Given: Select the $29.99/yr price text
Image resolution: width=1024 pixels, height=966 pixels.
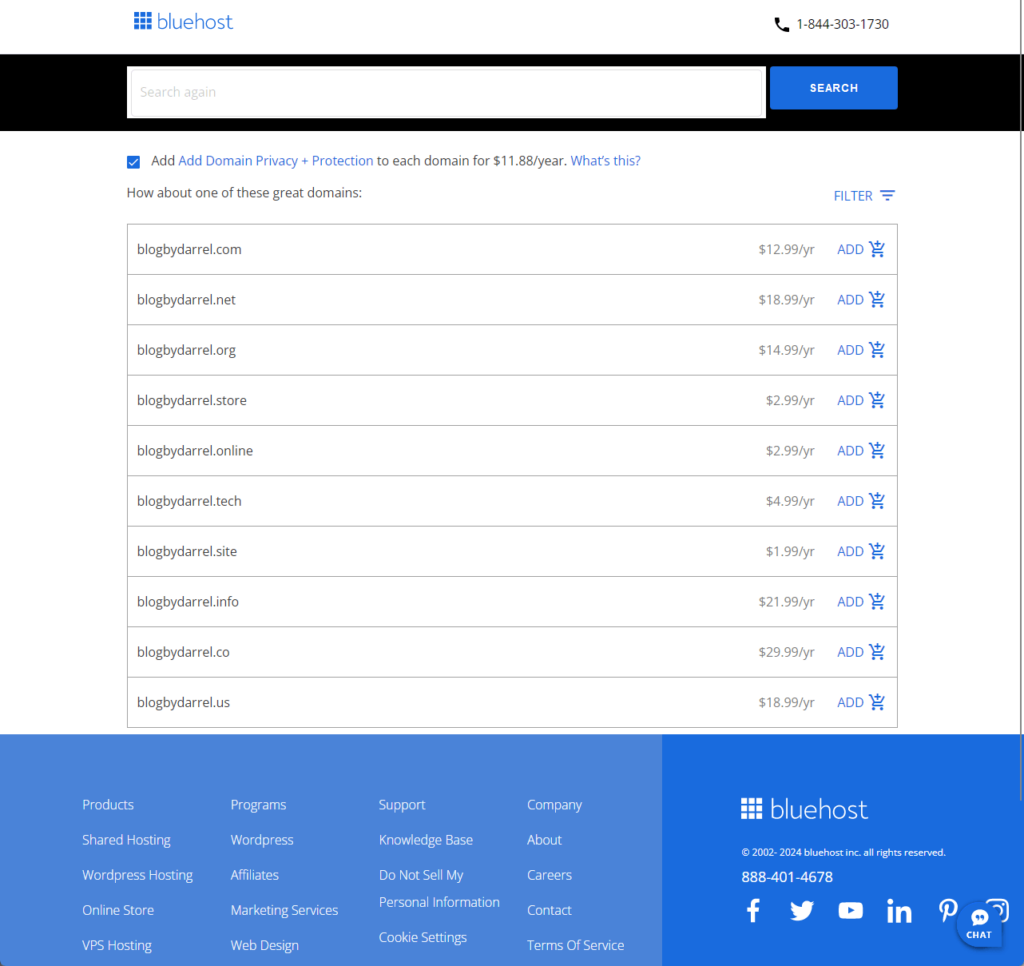Looking at the screenshot, I should [786, 652].
